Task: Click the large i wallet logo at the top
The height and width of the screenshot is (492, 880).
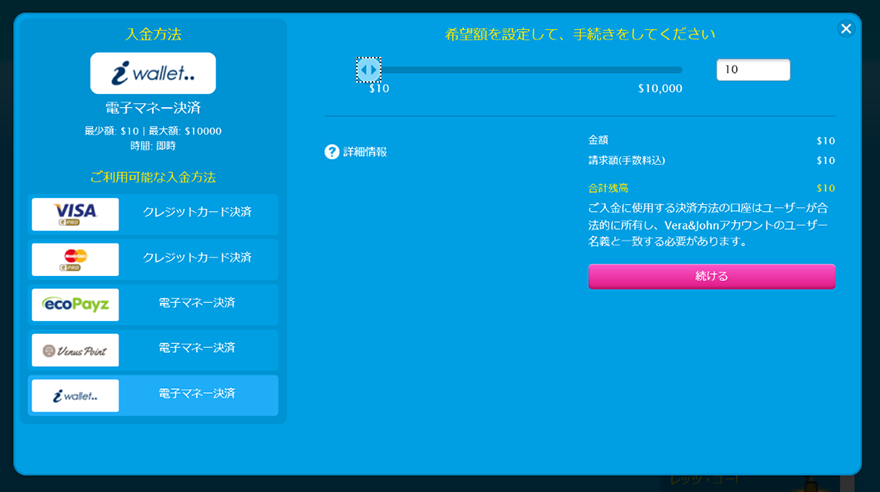Action: [153, 73]
